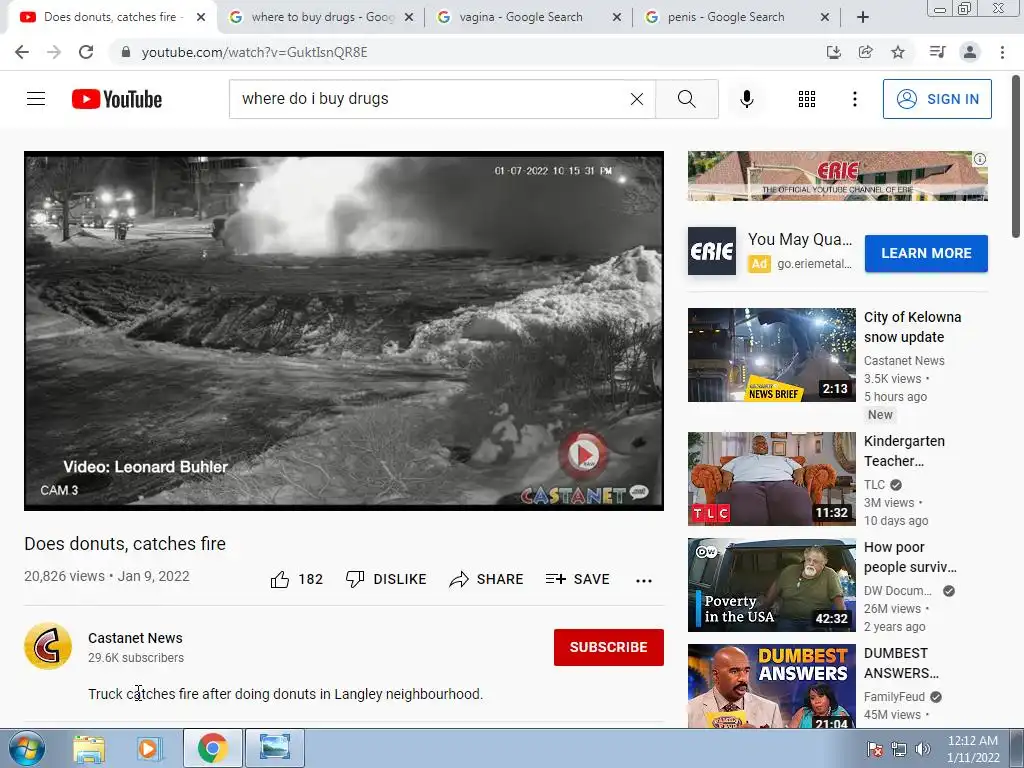Launch Windows Media Player from taskbar

pos(148,748)
